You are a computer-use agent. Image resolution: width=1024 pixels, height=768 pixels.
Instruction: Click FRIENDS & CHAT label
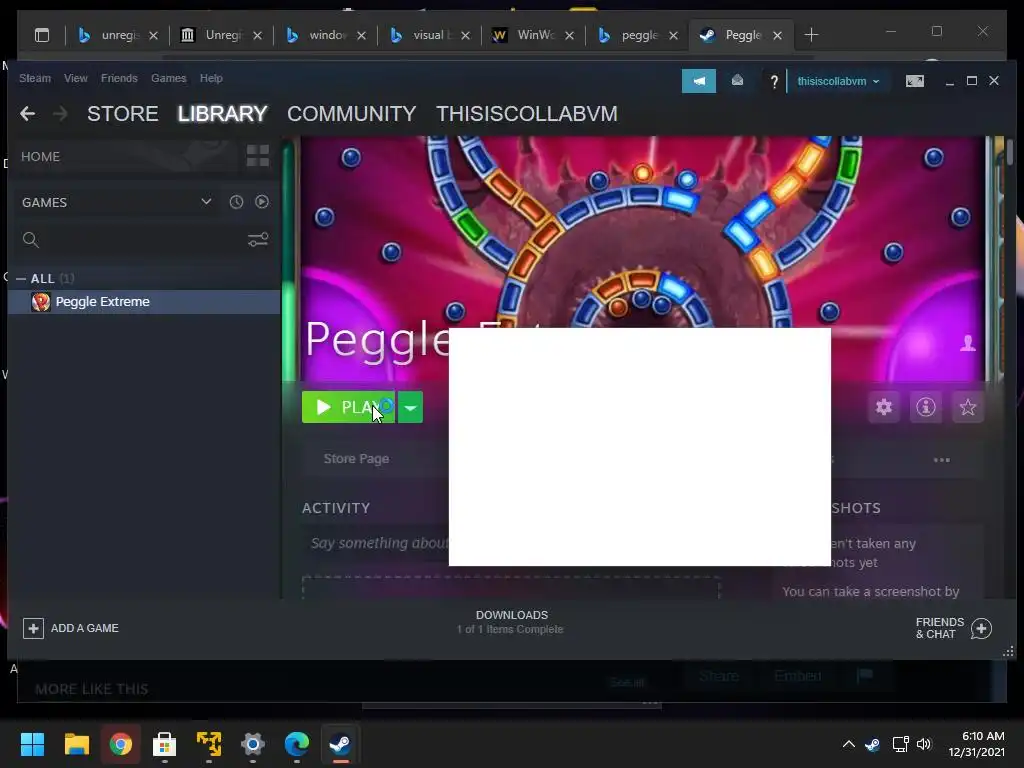coord(940,628)
